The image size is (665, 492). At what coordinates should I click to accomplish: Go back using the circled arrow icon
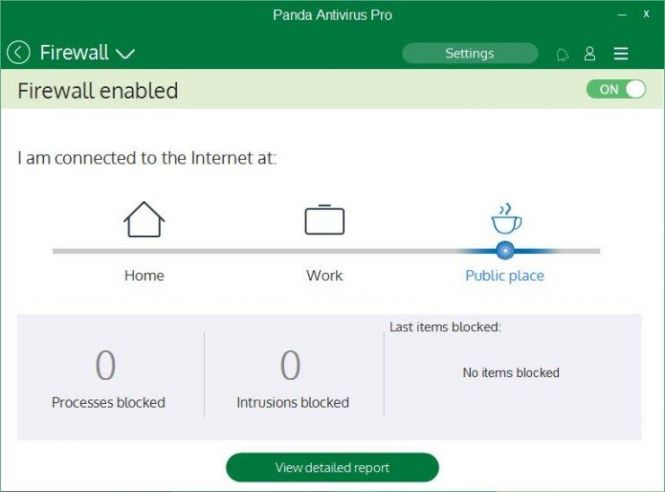point(18,53)
